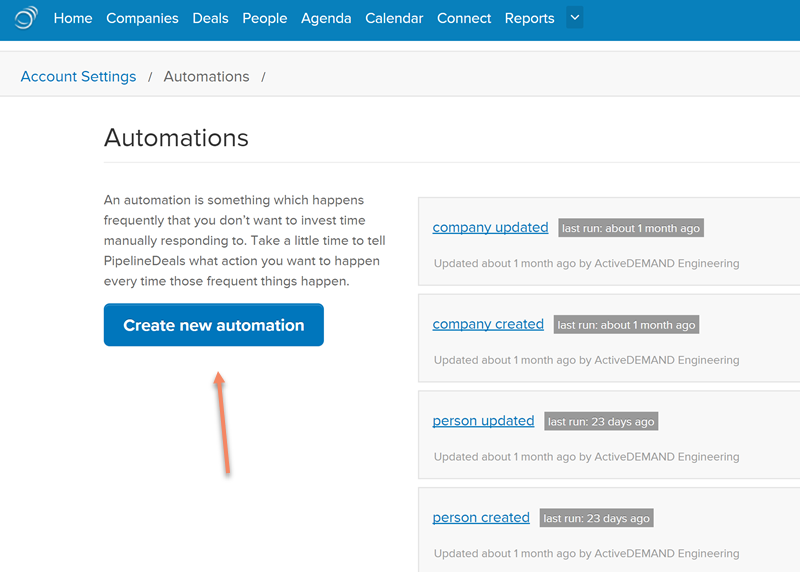Click Create new automation button
Image resolution: width=800 pixels, height=572 pixels.
coord(214,325)
